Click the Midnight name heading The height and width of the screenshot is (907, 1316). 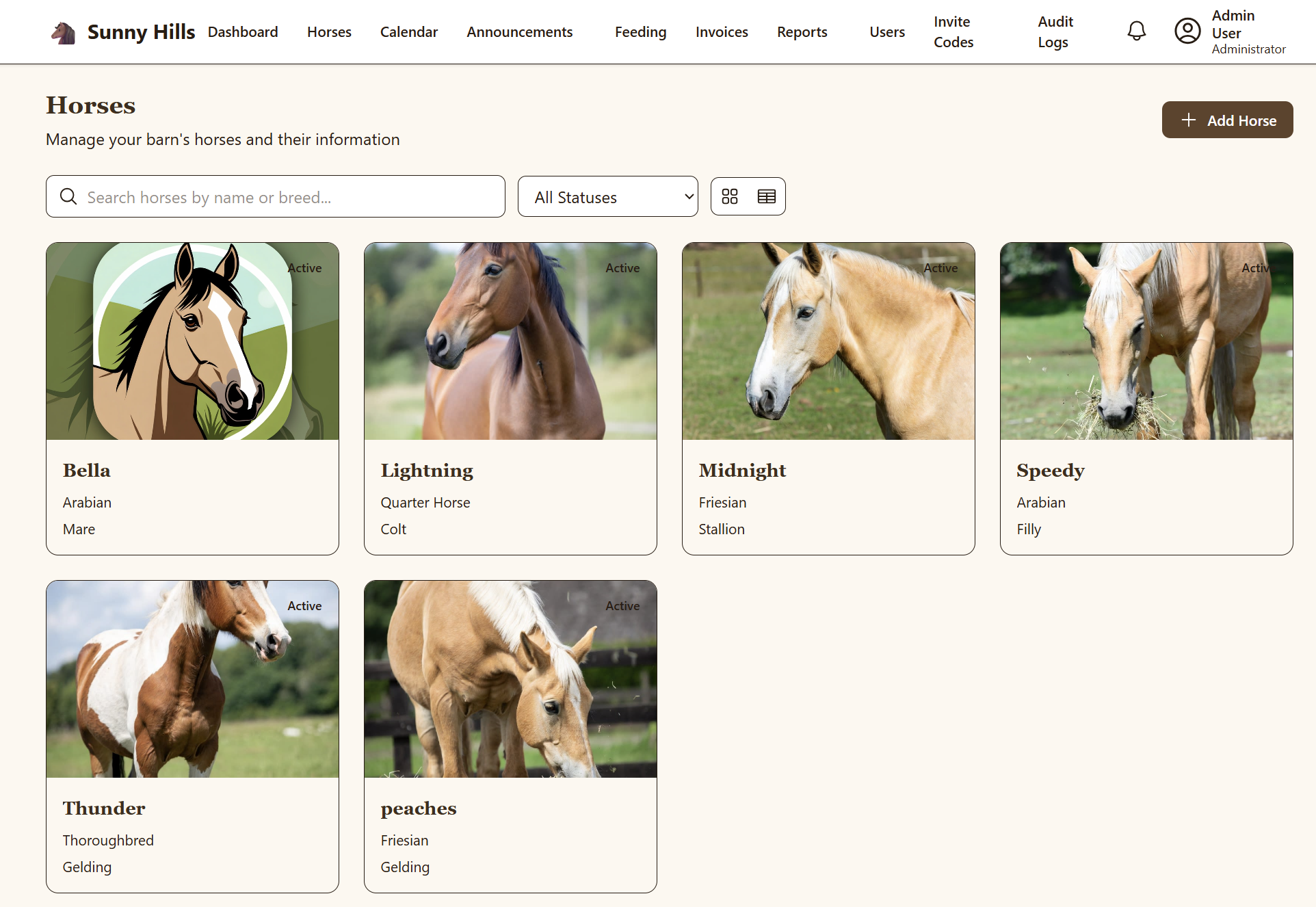(742, 471)
